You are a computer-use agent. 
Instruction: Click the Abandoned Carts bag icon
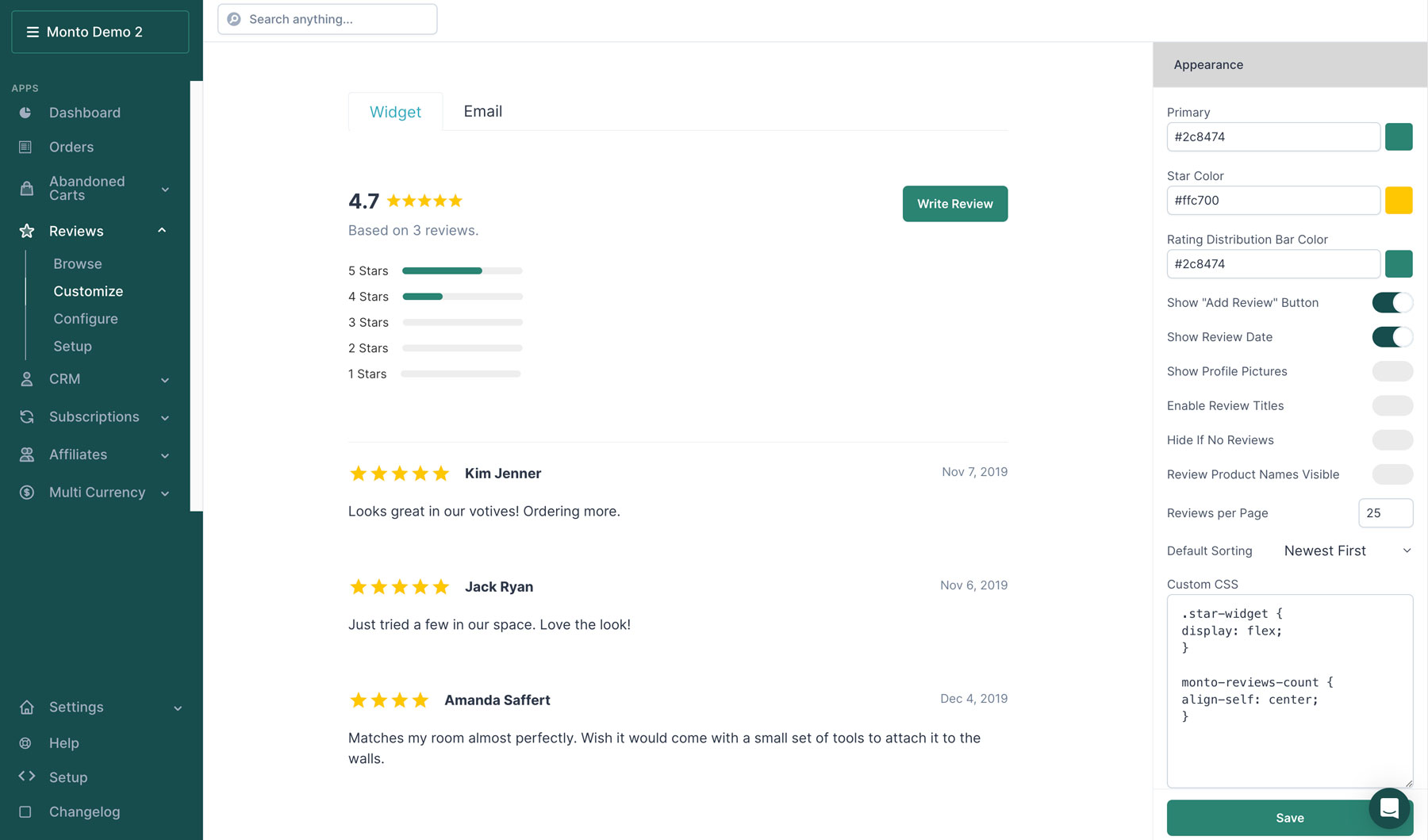pyautogui.click(x=26, y=188)
